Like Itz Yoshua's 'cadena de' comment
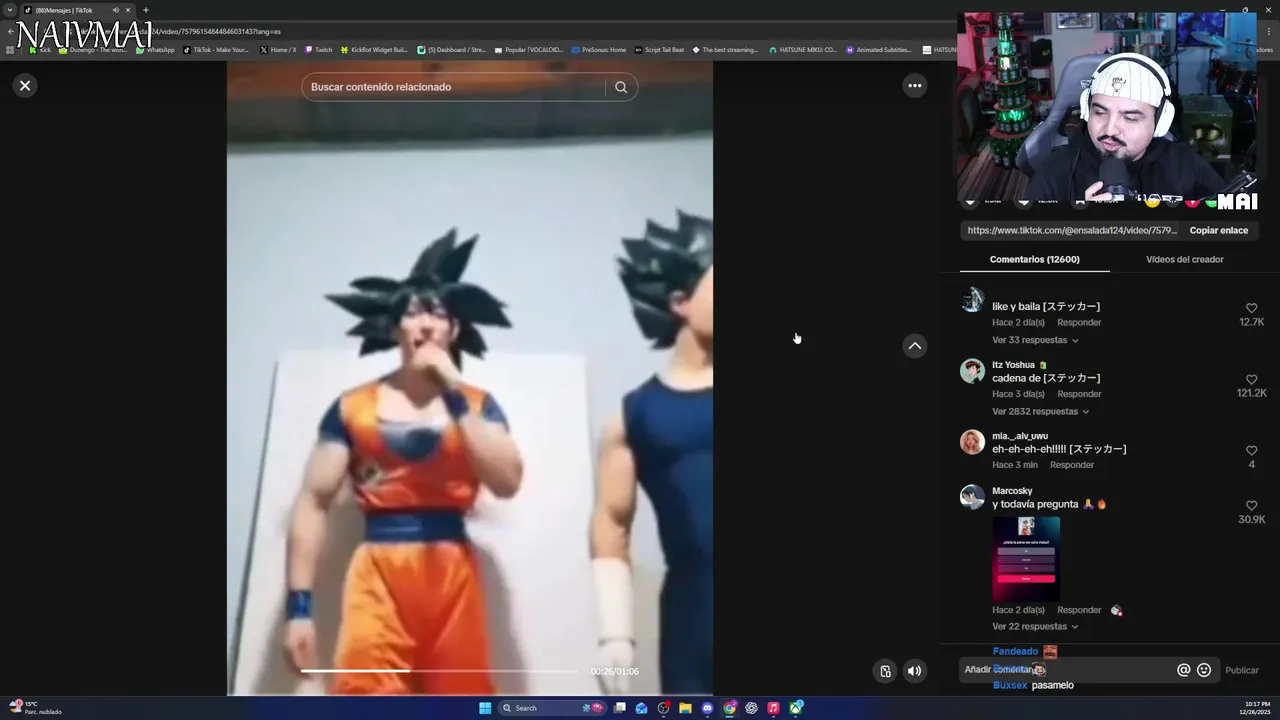Screen dimensions: 1280x720 [x=1251, y=380]
